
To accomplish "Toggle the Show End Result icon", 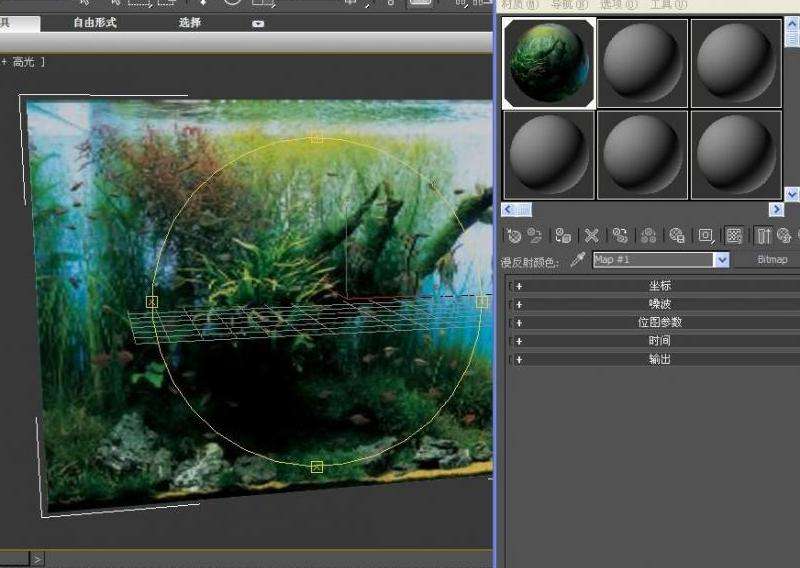I will click(x=764, y=236).
